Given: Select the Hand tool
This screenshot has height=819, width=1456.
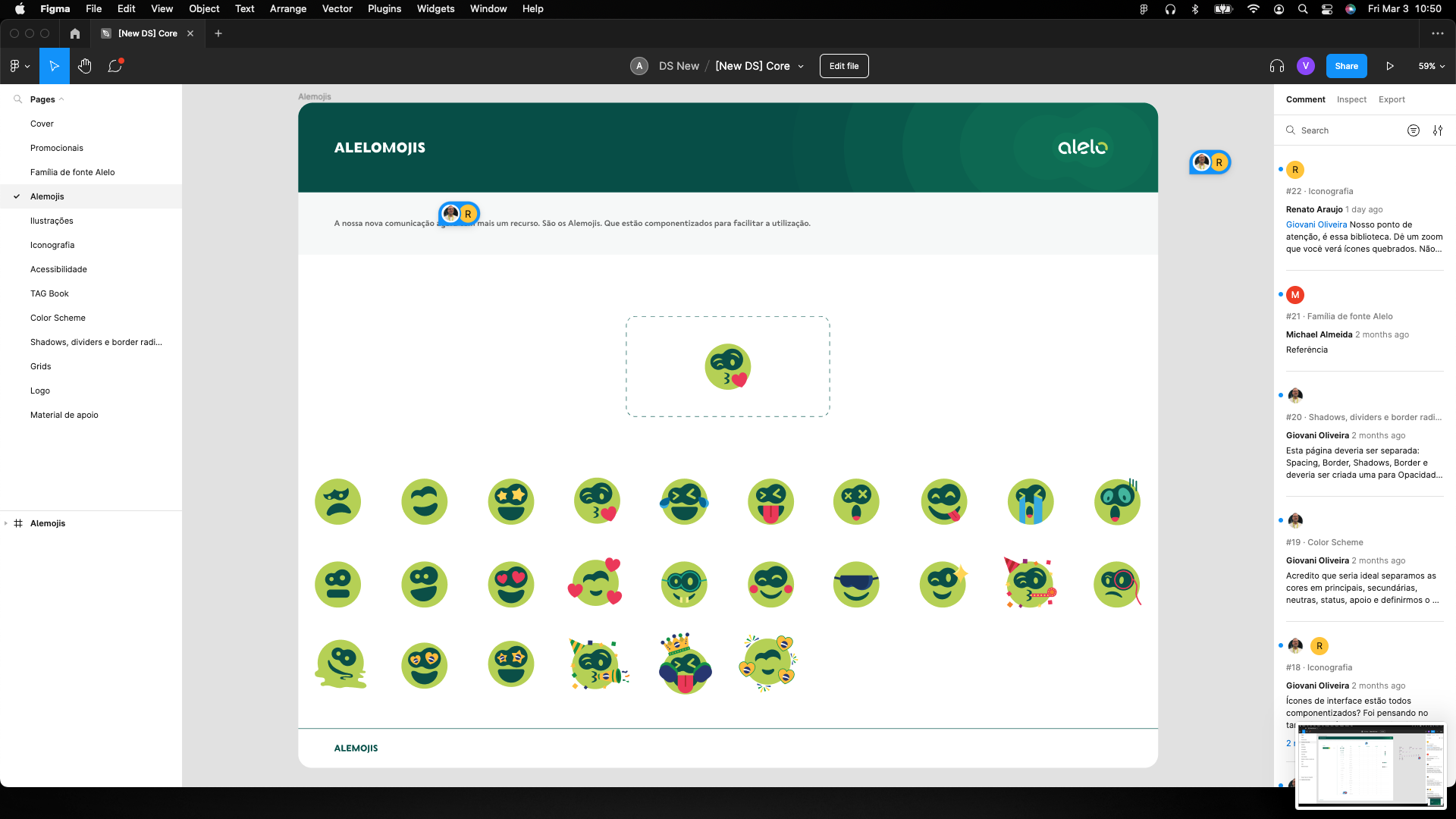Looking at the screenshot, I should click(84, 66).
